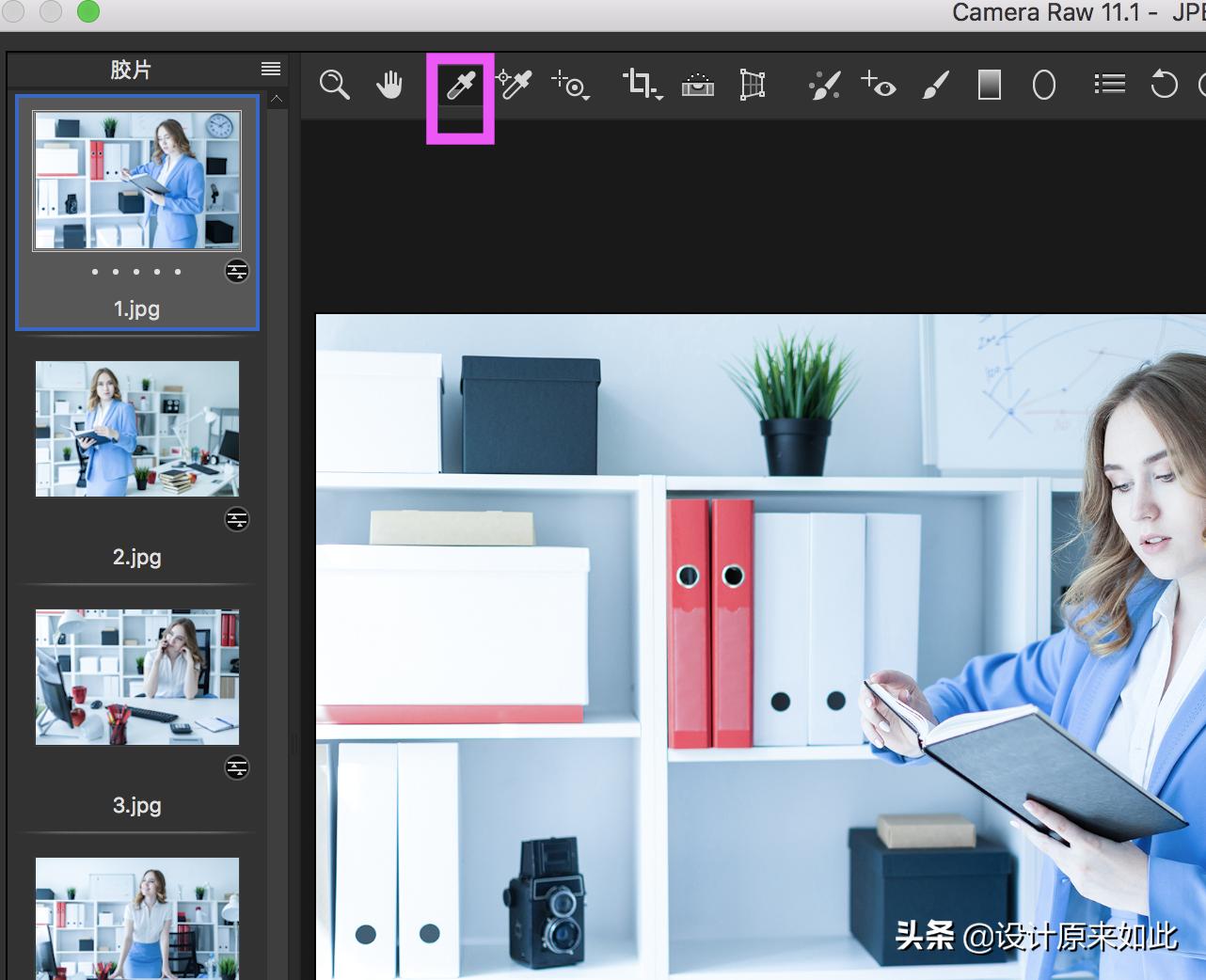Select the Targeted Adjustment tool

click(x=570, y=86)
